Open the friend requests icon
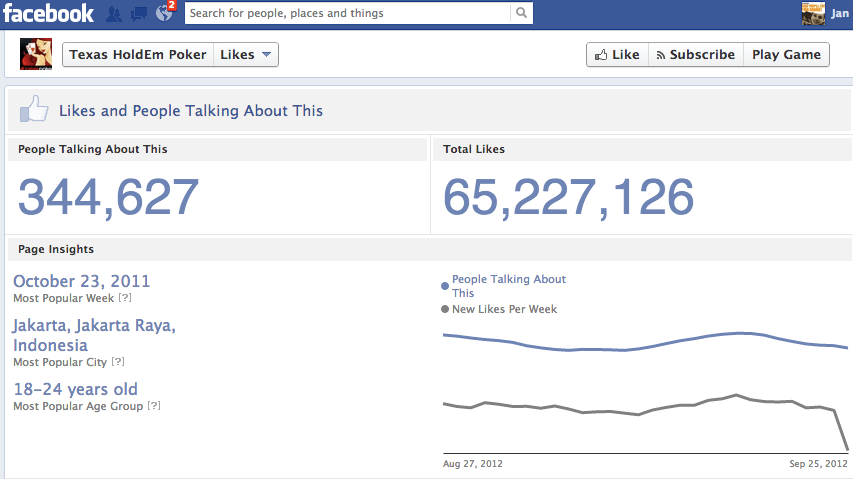This screenshot has width=853, height=479. point(114,14)
